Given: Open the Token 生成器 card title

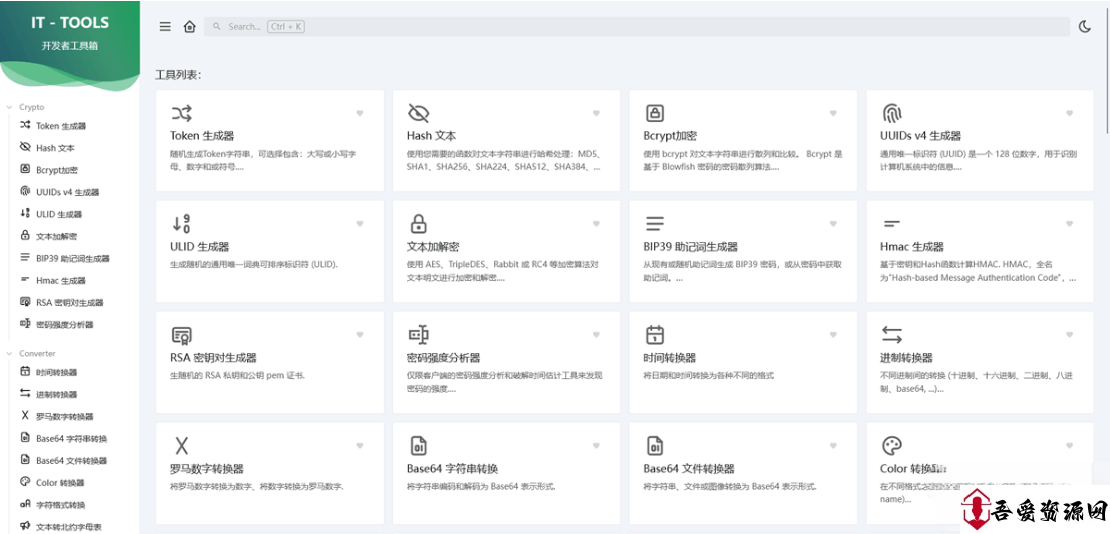Looking at the screenshot, I should [202, 136].
